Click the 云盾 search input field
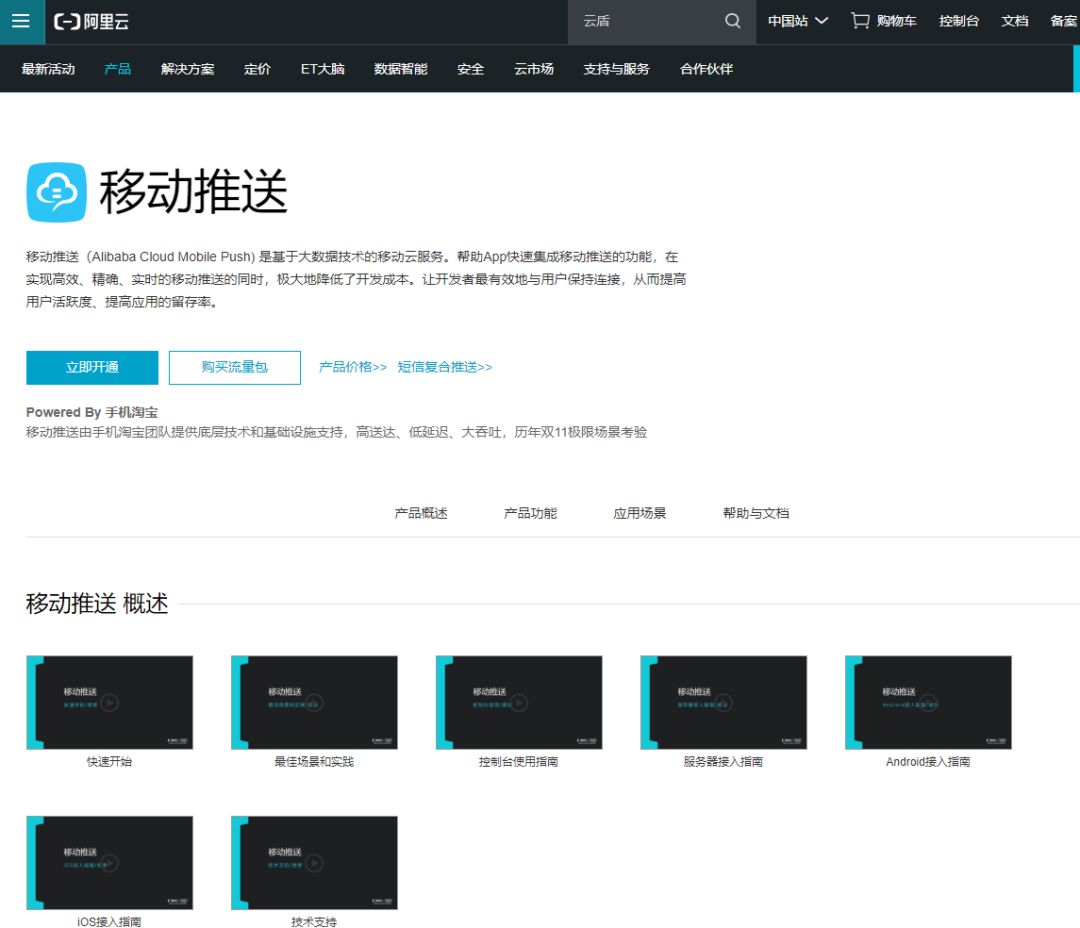Viewport: 1080px width, 928px height. [x=650, y=21]
